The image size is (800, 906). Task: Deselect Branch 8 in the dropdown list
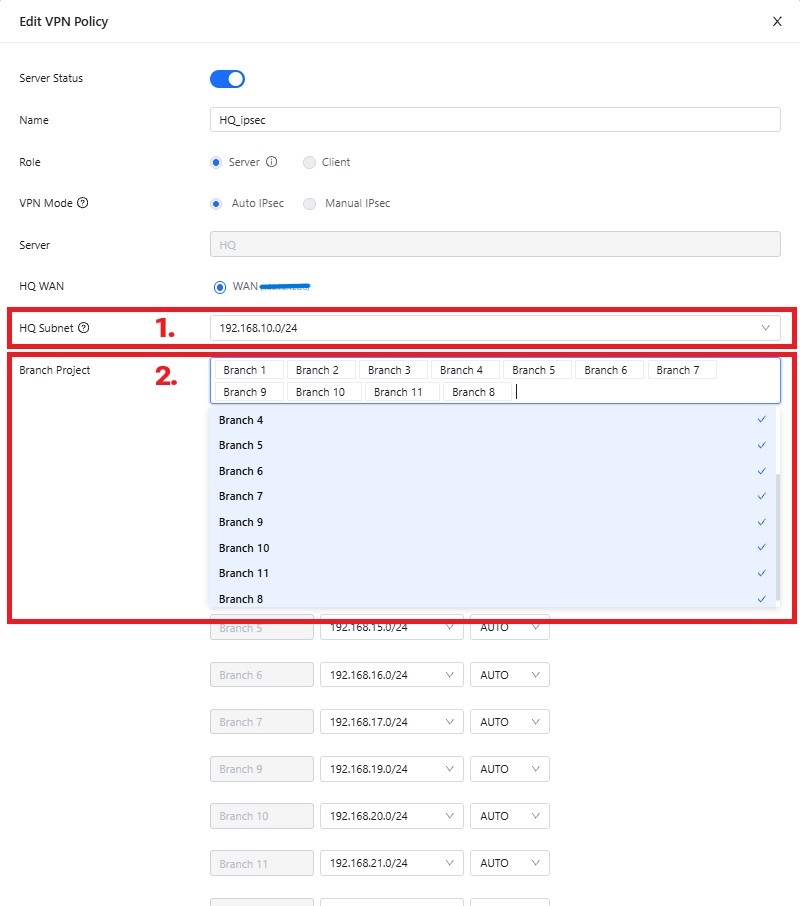click(492, 599)
